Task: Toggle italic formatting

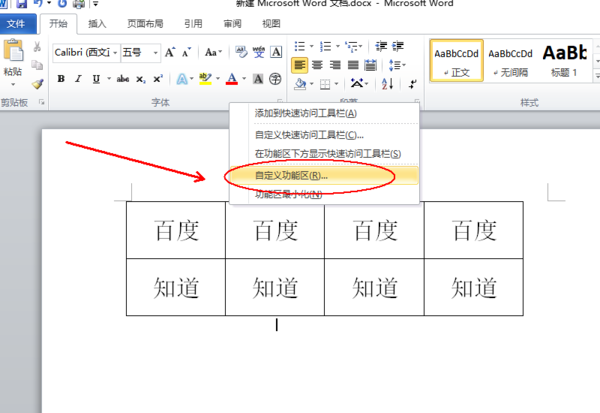Action: [x=78, y=79]
